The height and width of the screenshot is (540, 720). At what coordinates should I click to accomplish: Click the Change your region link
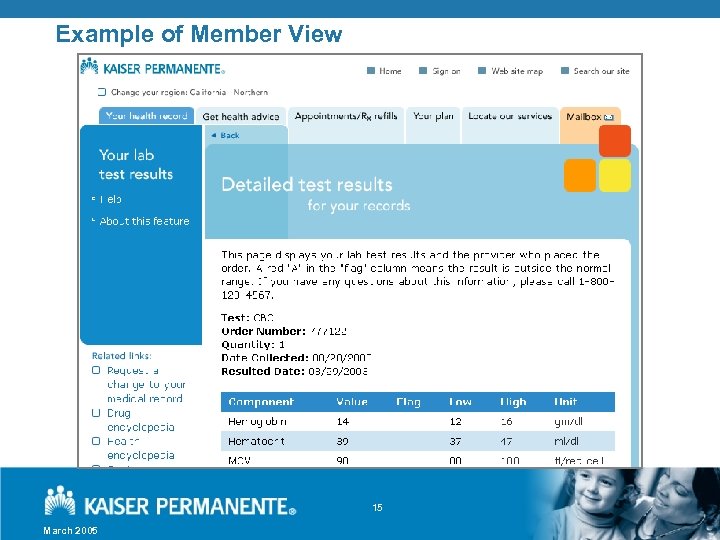tap(189, 92)
